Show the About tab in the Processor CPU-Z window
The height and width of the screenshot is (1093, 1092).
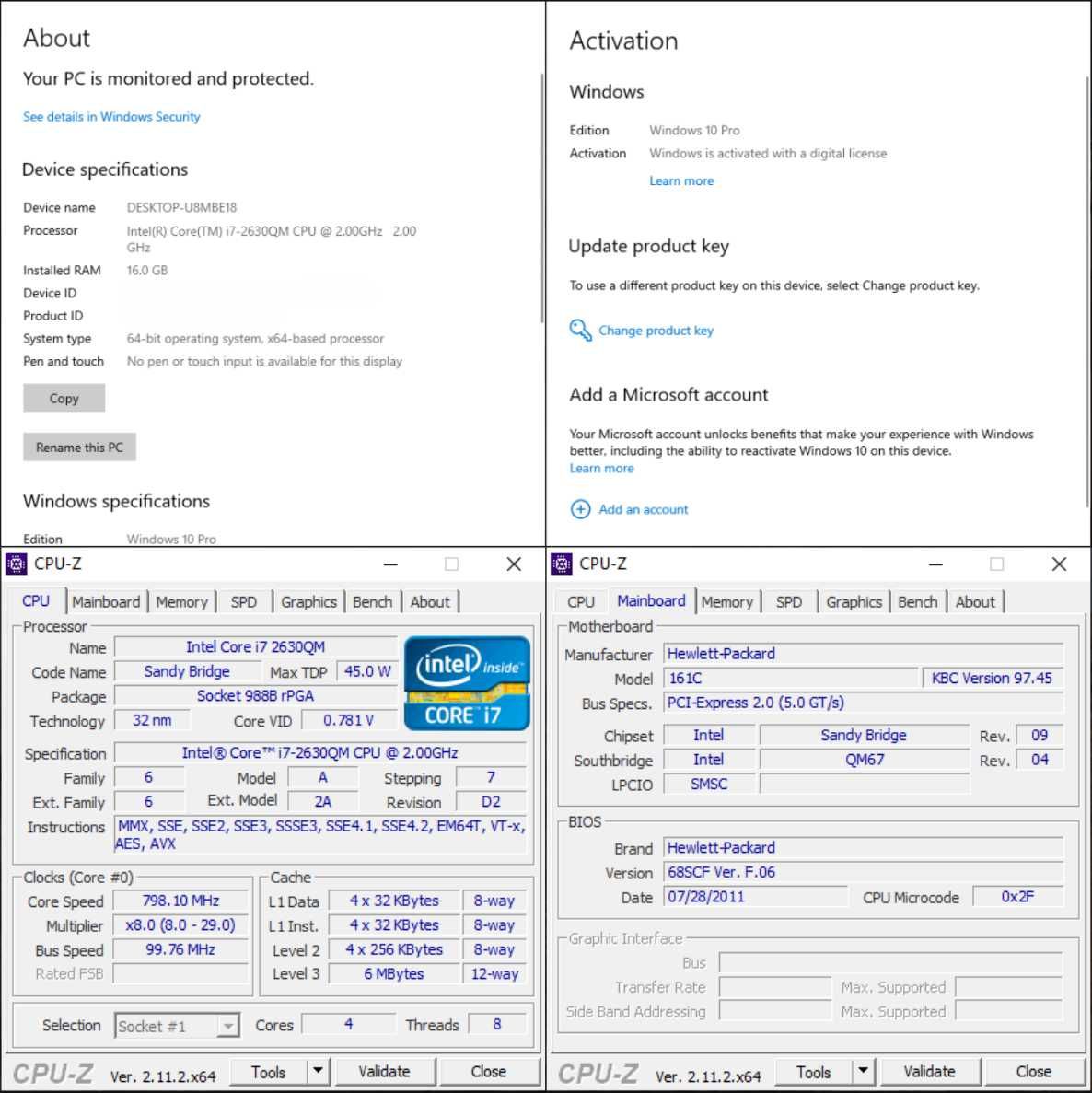(x=430, y=601)
